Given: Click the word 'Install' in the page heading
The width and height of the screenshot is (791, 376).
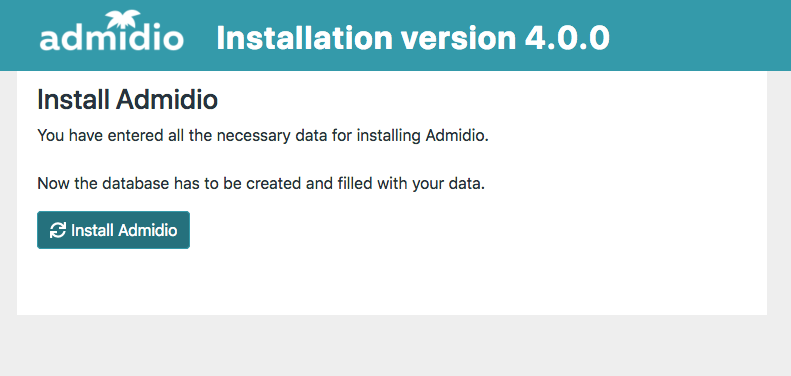Looking at the screenshot, I should point(74,100).
